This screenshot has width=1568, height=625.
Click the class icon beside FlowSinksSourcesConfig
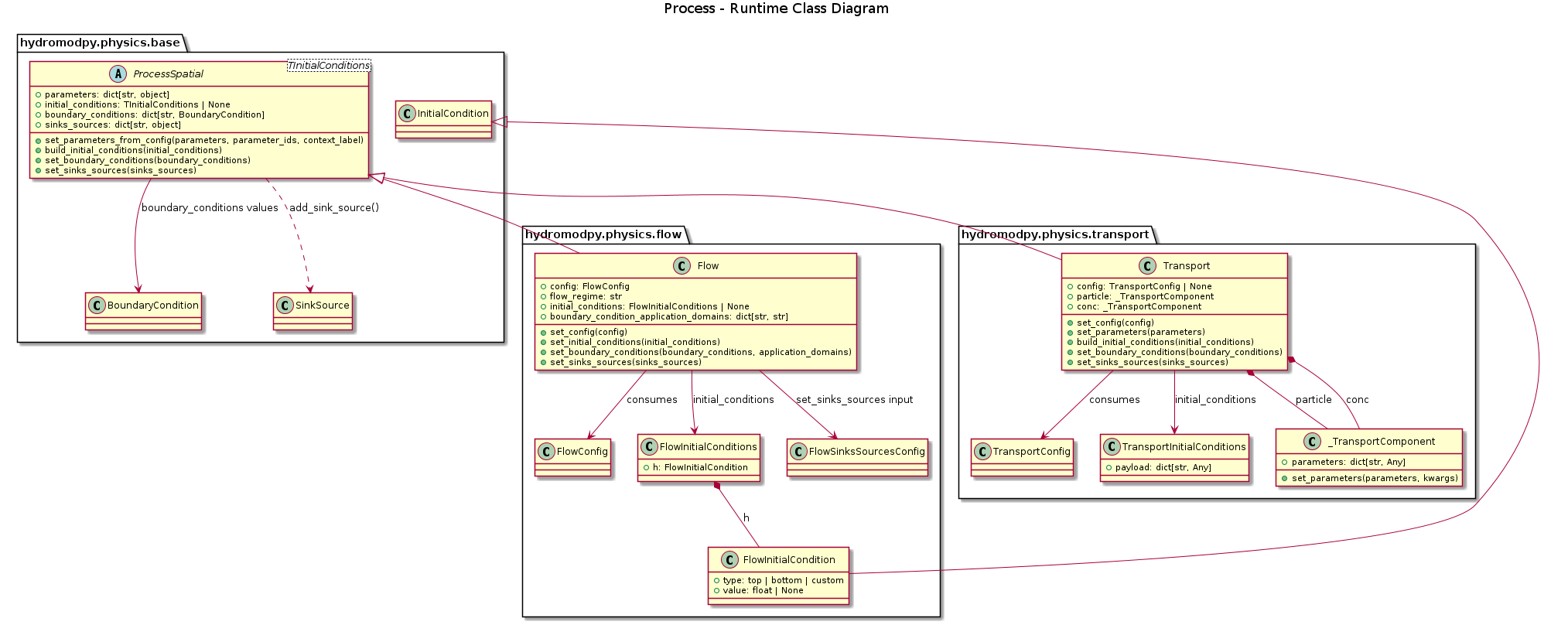pos(799,452)
